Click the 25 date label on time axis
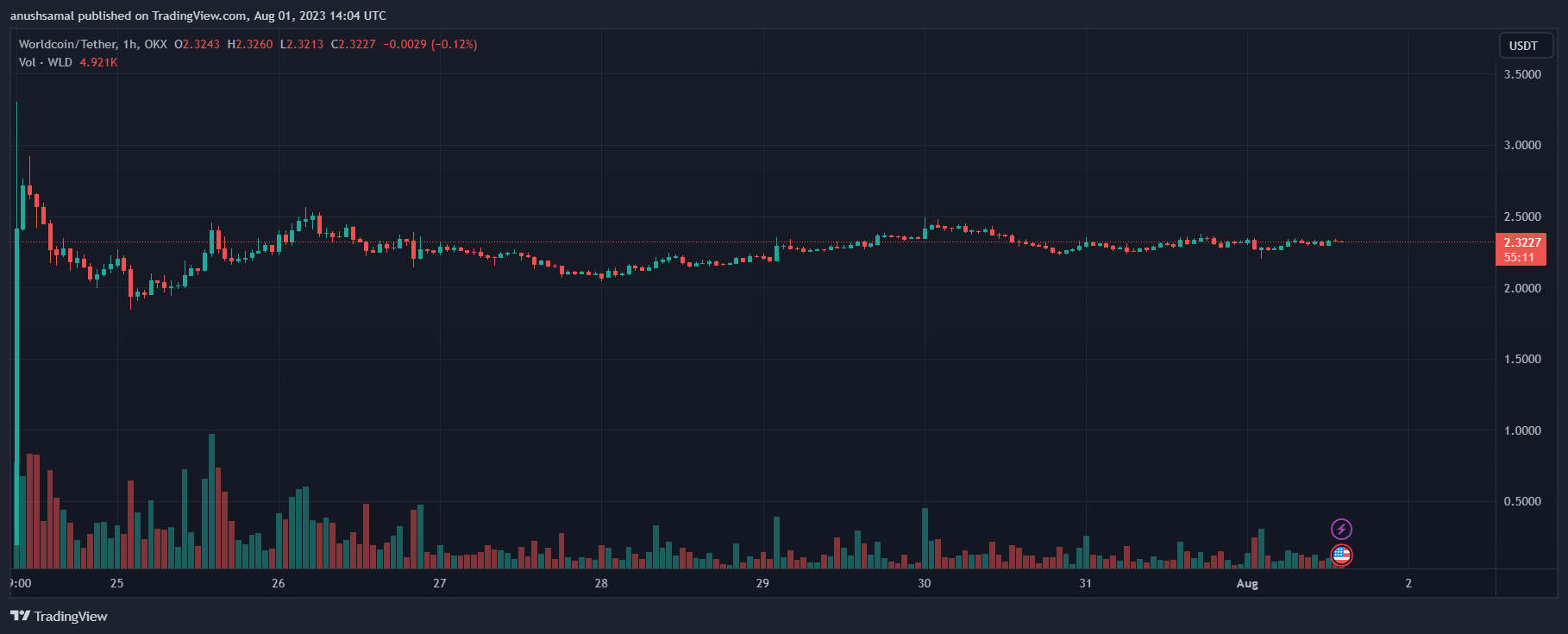This screenshot has height=634, width=1568. pyautogui.click(x=116, y=583)
